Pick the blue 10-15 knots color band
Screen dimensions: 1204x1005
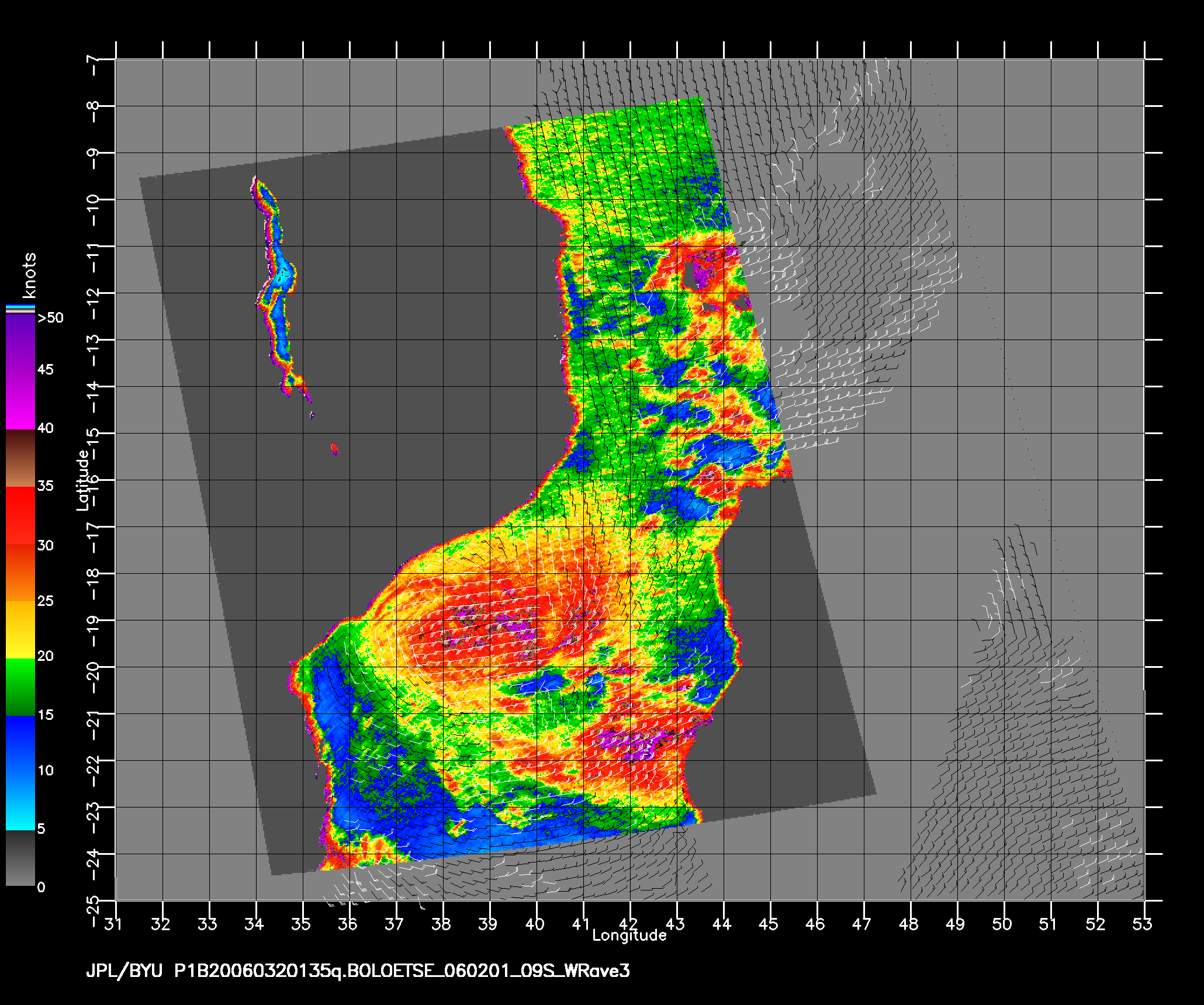tap(20, 744)
